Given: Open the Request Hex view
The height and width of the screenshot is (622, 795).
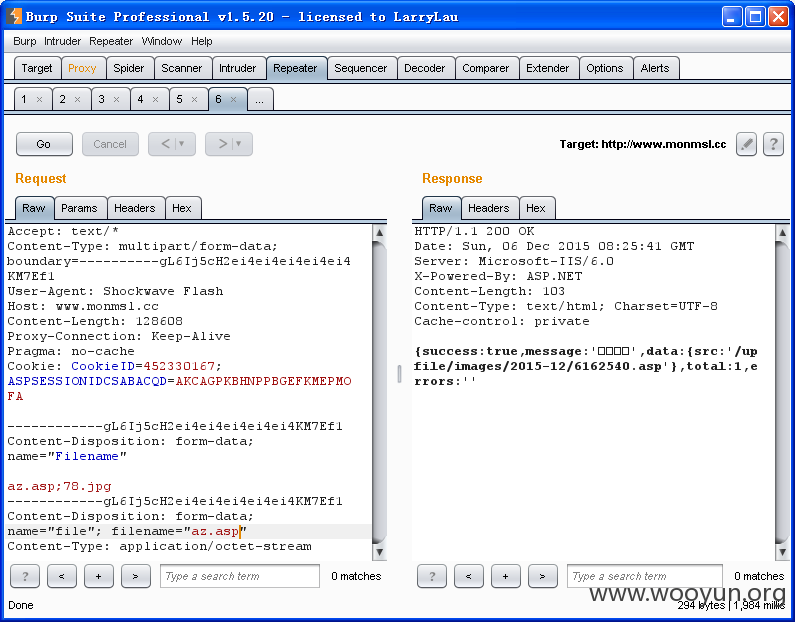Looking at the screenshot, I should 182,208.
